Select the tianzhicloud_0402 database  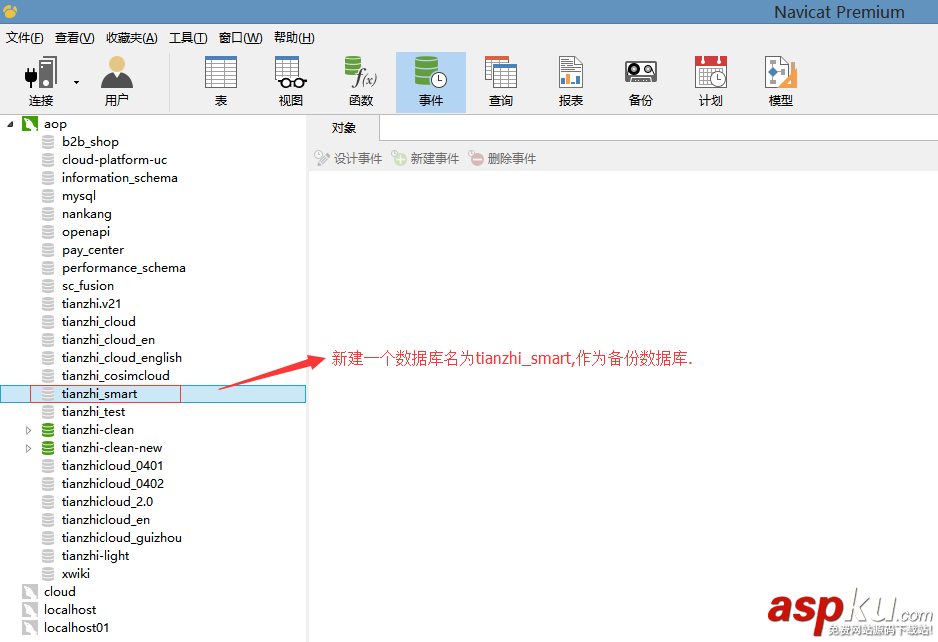[x=112, y=483]
